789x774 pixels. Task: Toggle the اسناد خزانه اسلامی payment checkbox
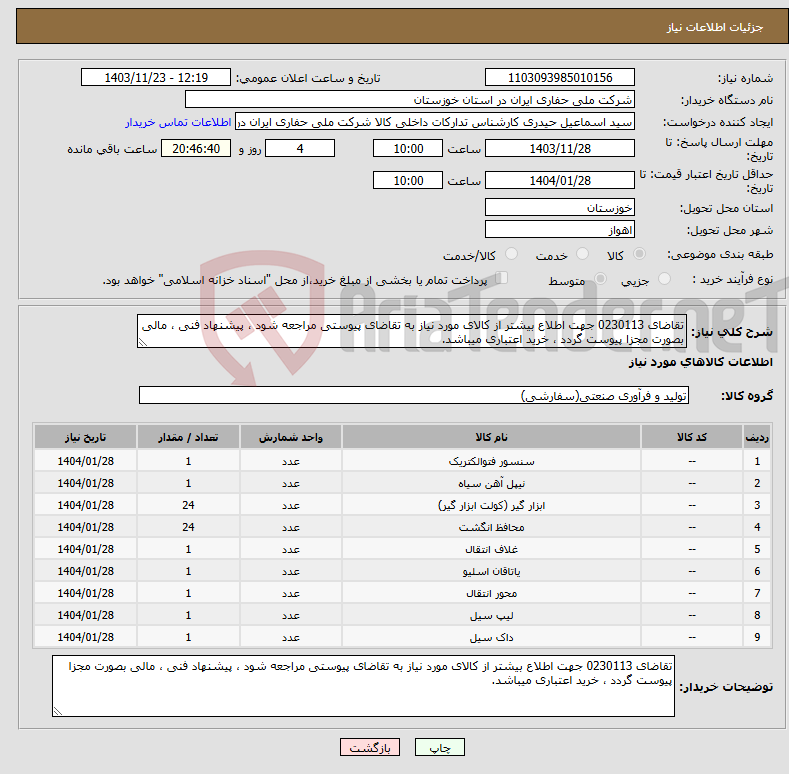(x=501, y=278)
